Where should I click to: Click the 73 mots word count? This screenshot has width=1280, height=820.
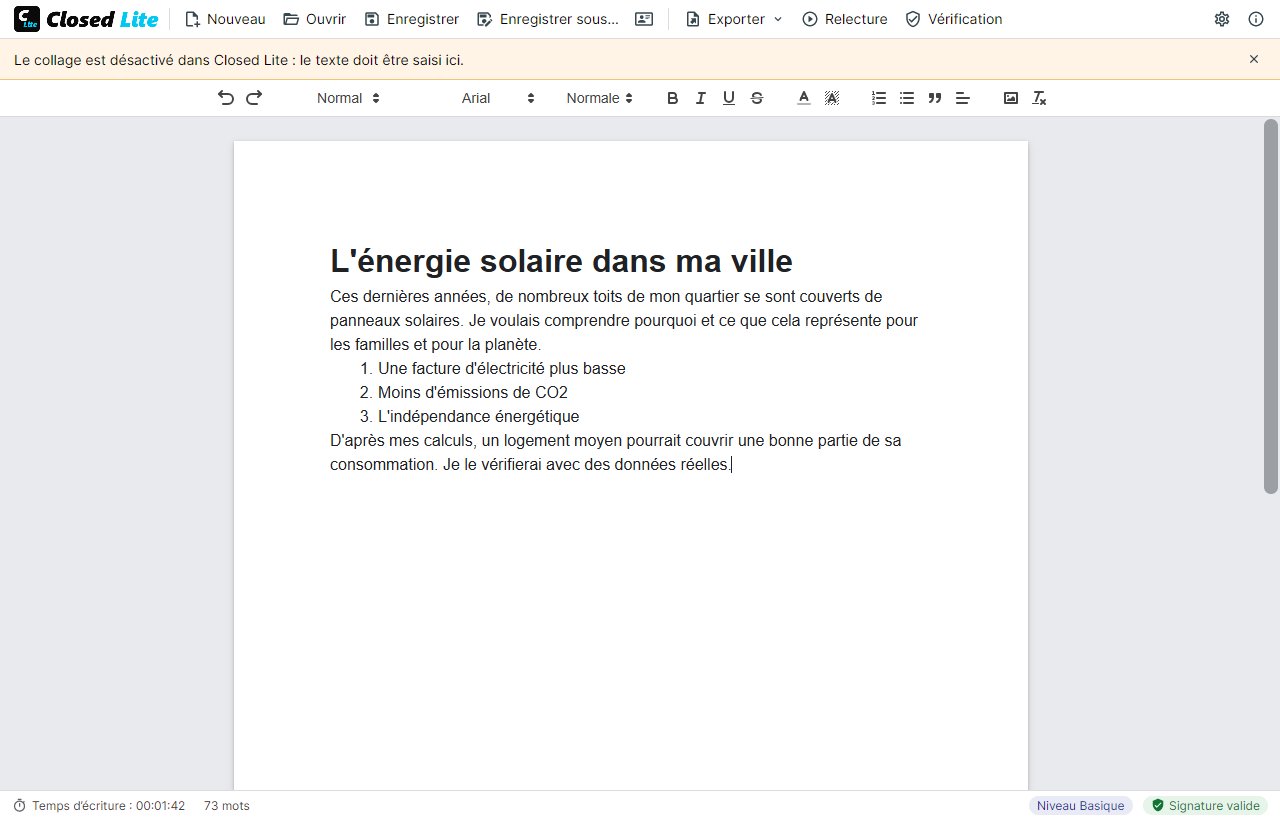pos(227,806)
